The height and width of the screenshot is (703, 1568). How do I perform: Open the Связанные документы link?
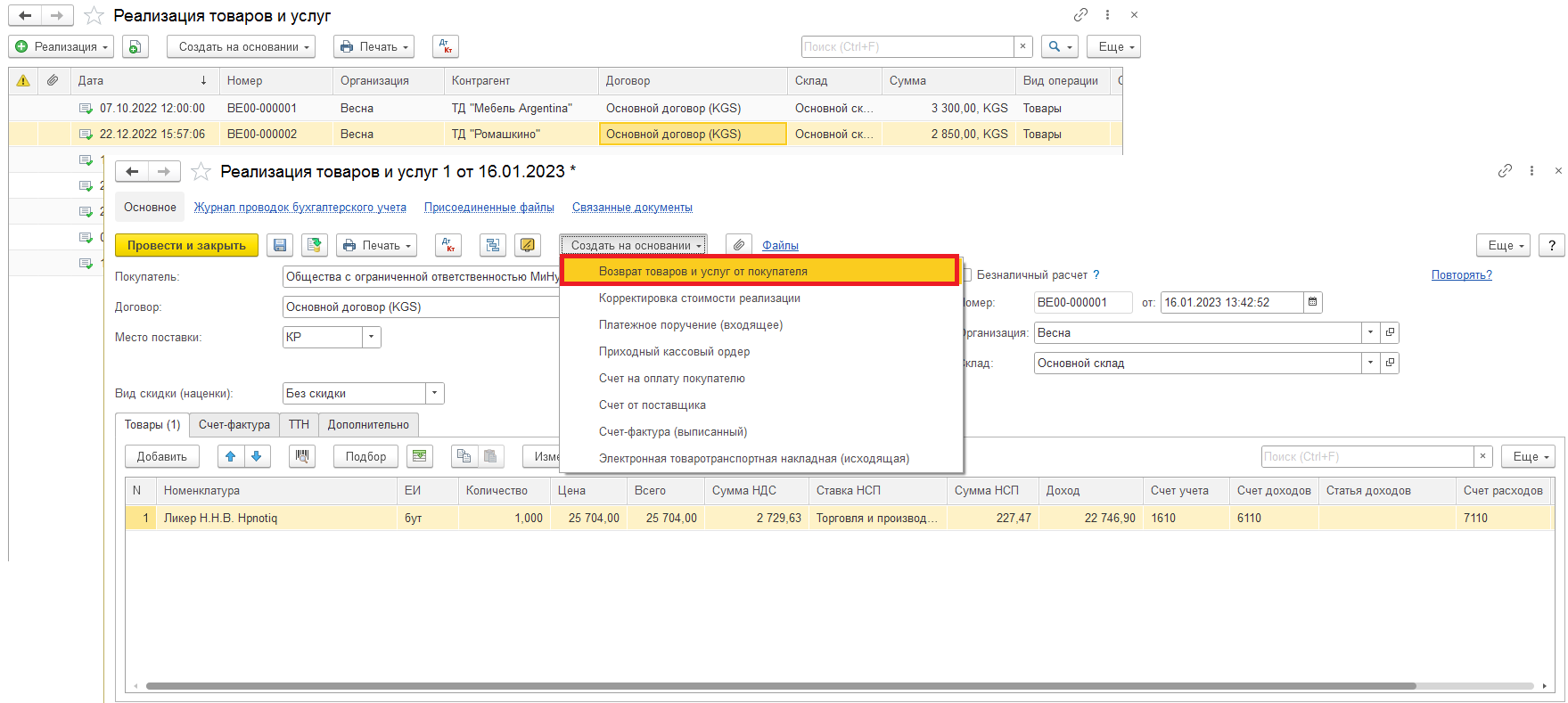[632, 207]
